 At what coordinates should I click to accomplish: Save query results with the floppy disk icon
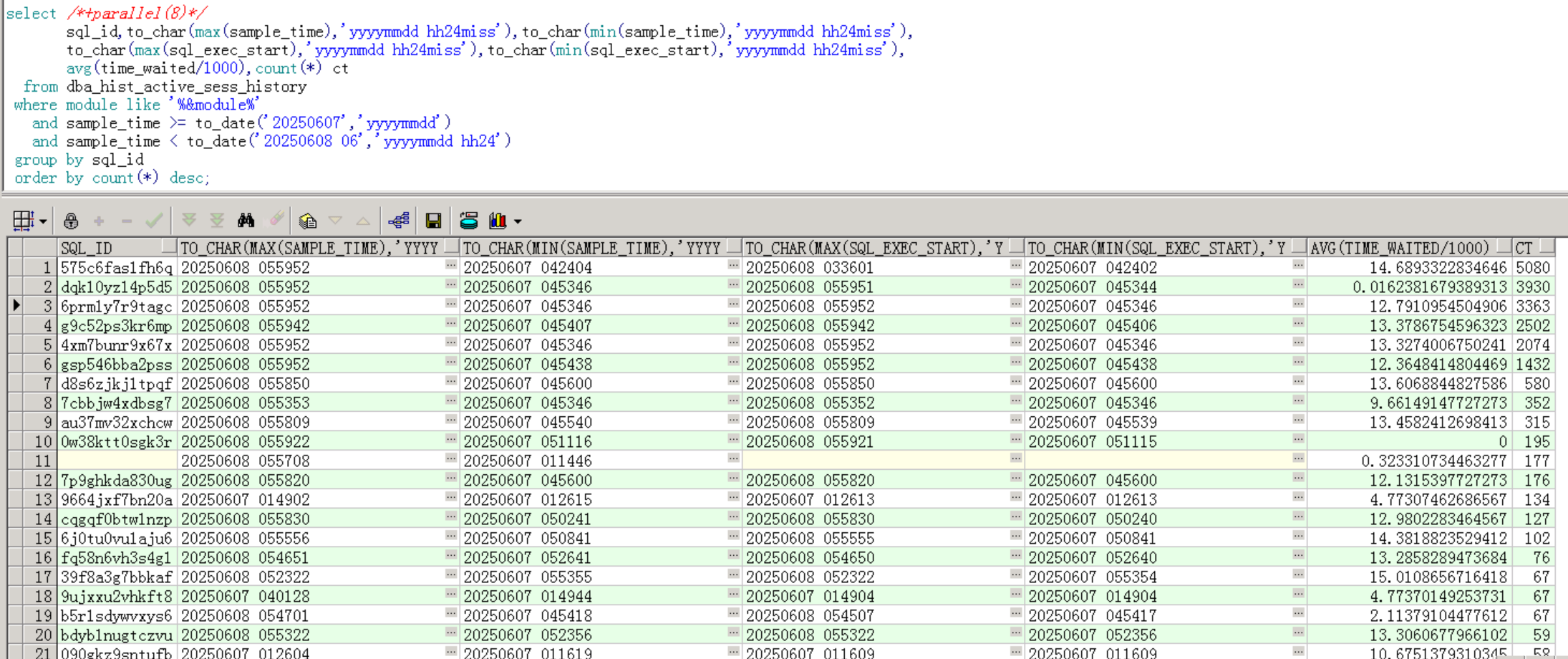pos(433,221)
